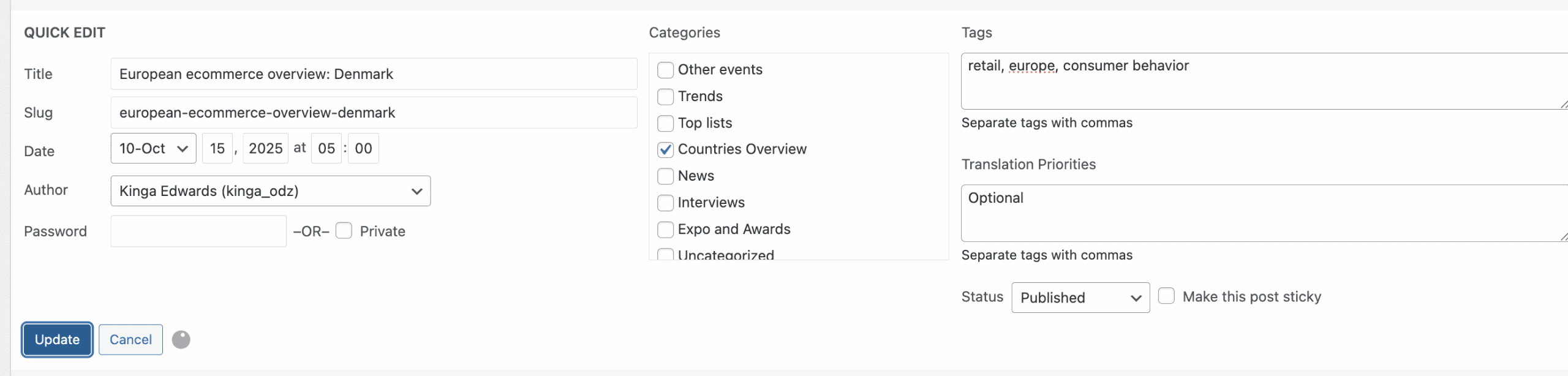The image size is (1568, 376).
Task: Enable the Private checkbox
Action: pos(344,231)
